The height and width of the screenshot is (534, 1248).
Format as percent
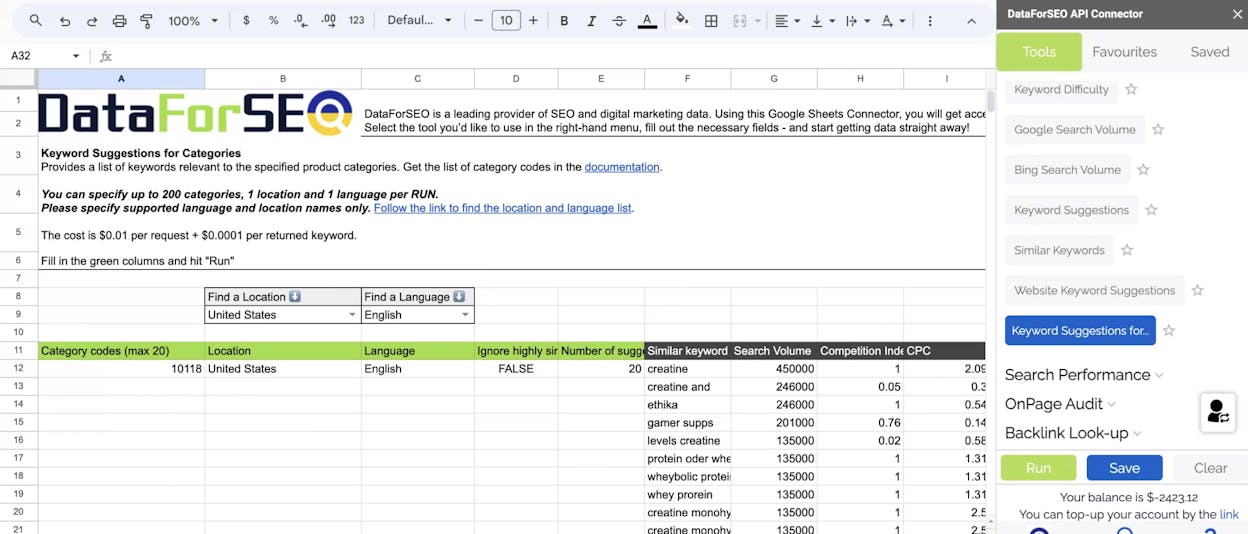(x=274, y=20)
